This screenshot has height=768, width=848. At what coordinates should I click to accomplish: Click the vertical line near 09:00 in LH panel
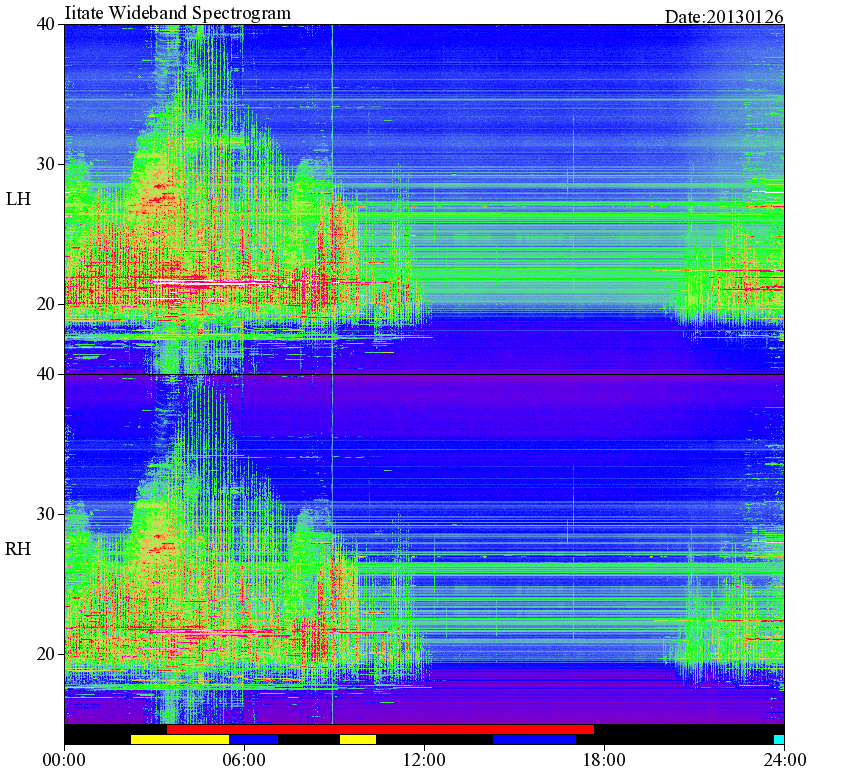pyautogui.click(x=332, y=162)
